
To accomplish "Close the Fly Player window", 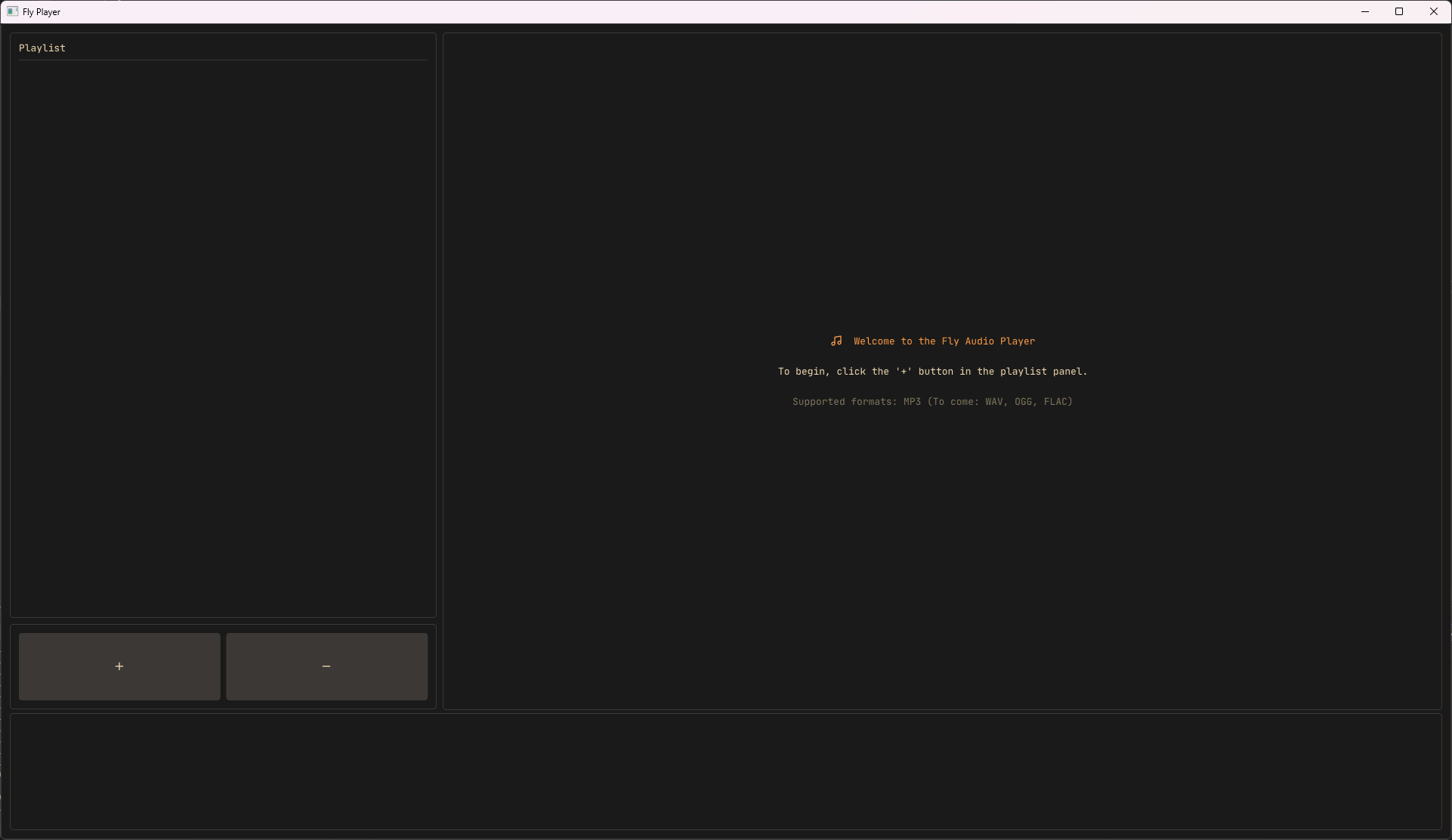I will 1434,11.
